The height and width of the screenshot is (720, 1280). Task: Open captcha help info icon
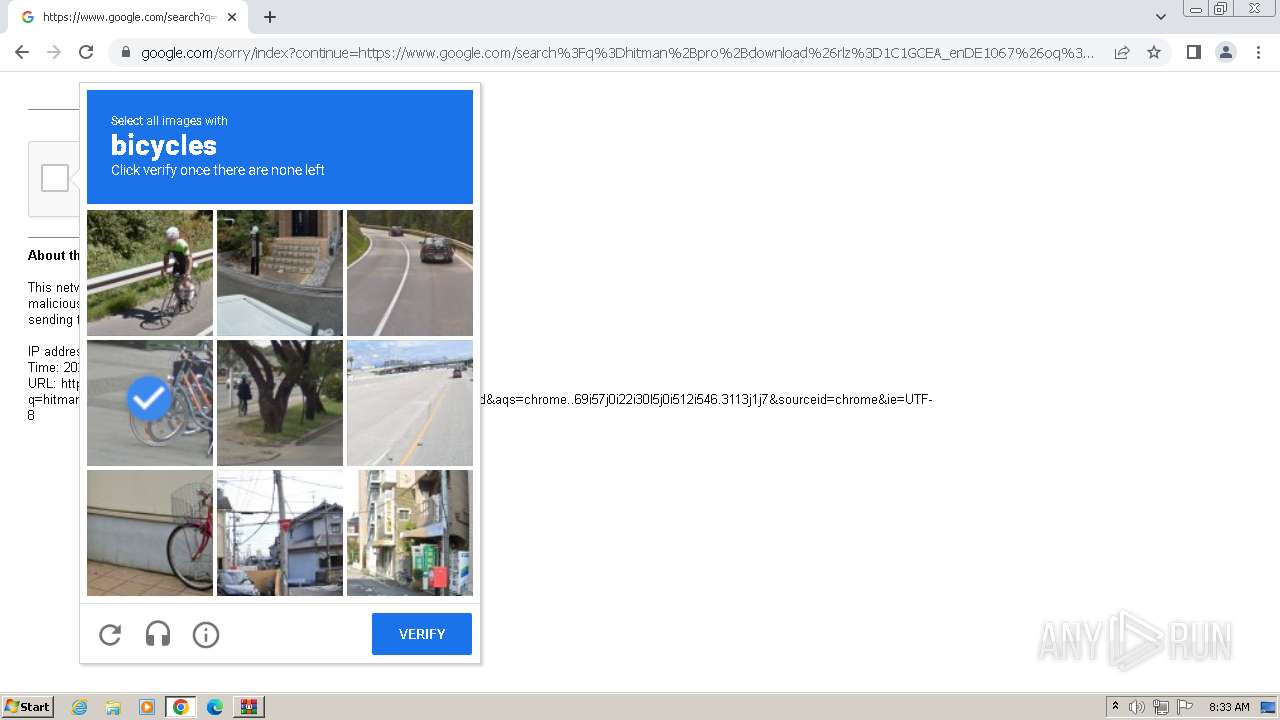tap(206, 634)
